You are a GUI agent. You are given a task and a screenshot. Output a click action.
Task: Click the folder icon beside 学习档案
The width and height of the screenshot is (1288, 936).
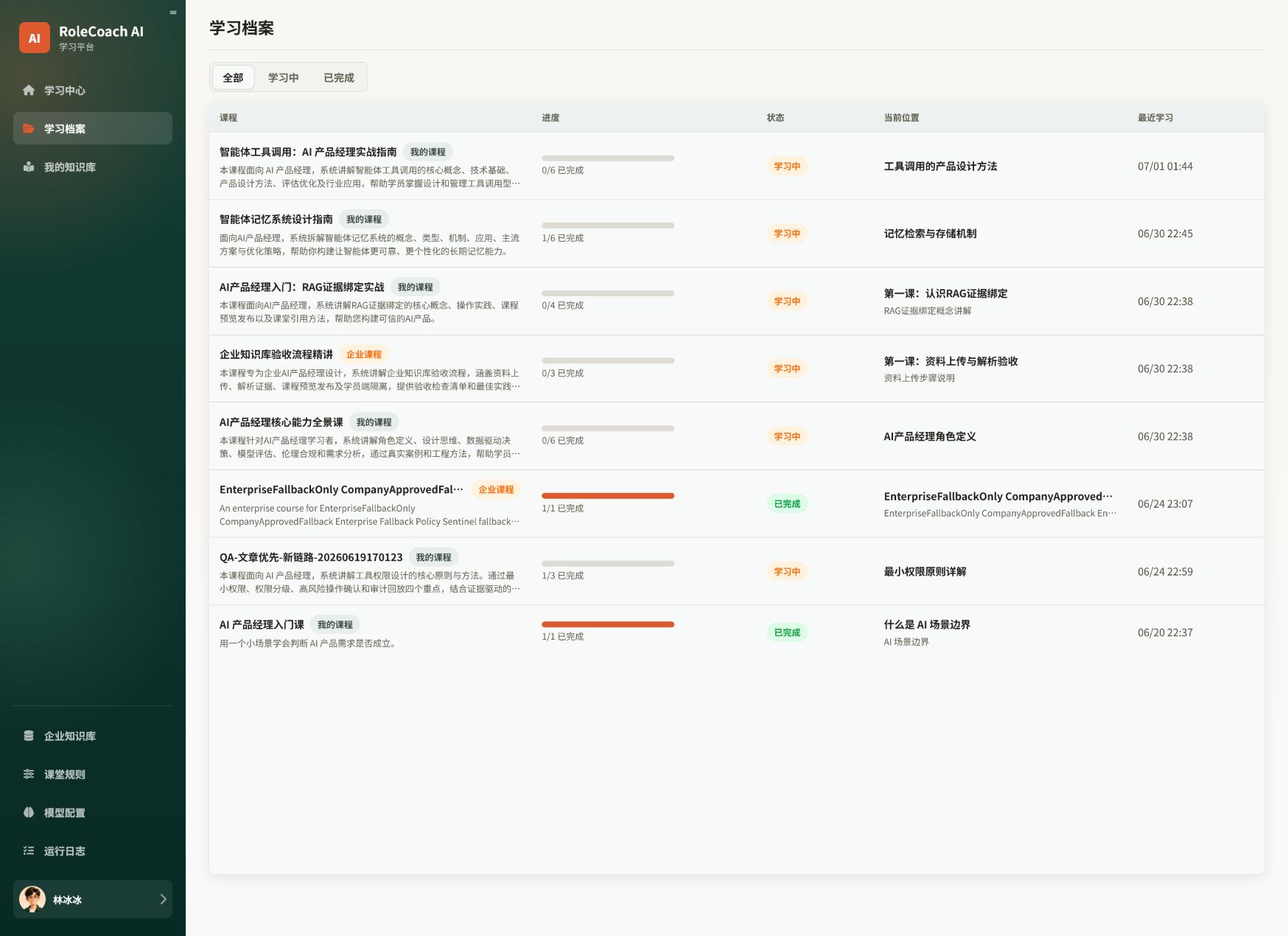(29, 128)
